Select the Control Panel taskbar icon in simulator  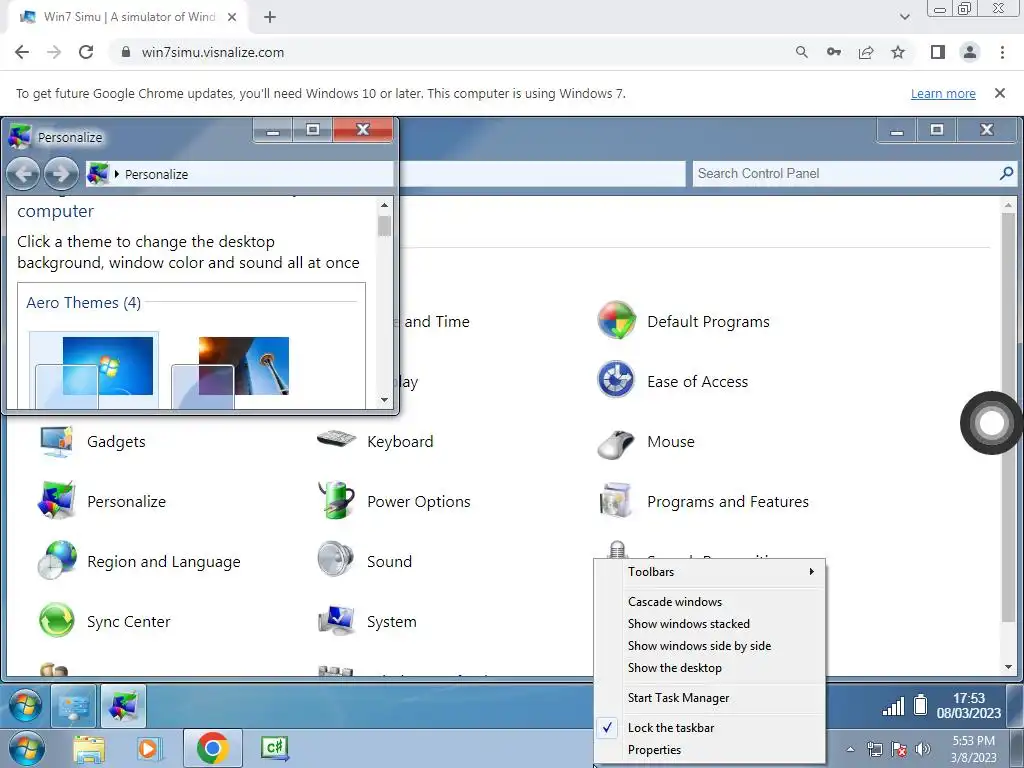click(73, 706)
